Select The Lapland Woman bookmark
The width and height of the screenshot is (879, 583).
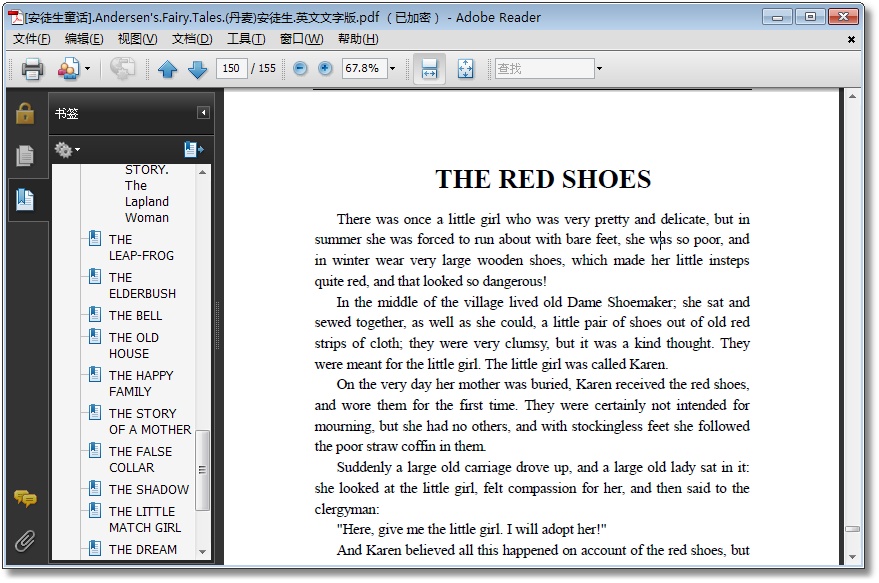click(146, 201)
